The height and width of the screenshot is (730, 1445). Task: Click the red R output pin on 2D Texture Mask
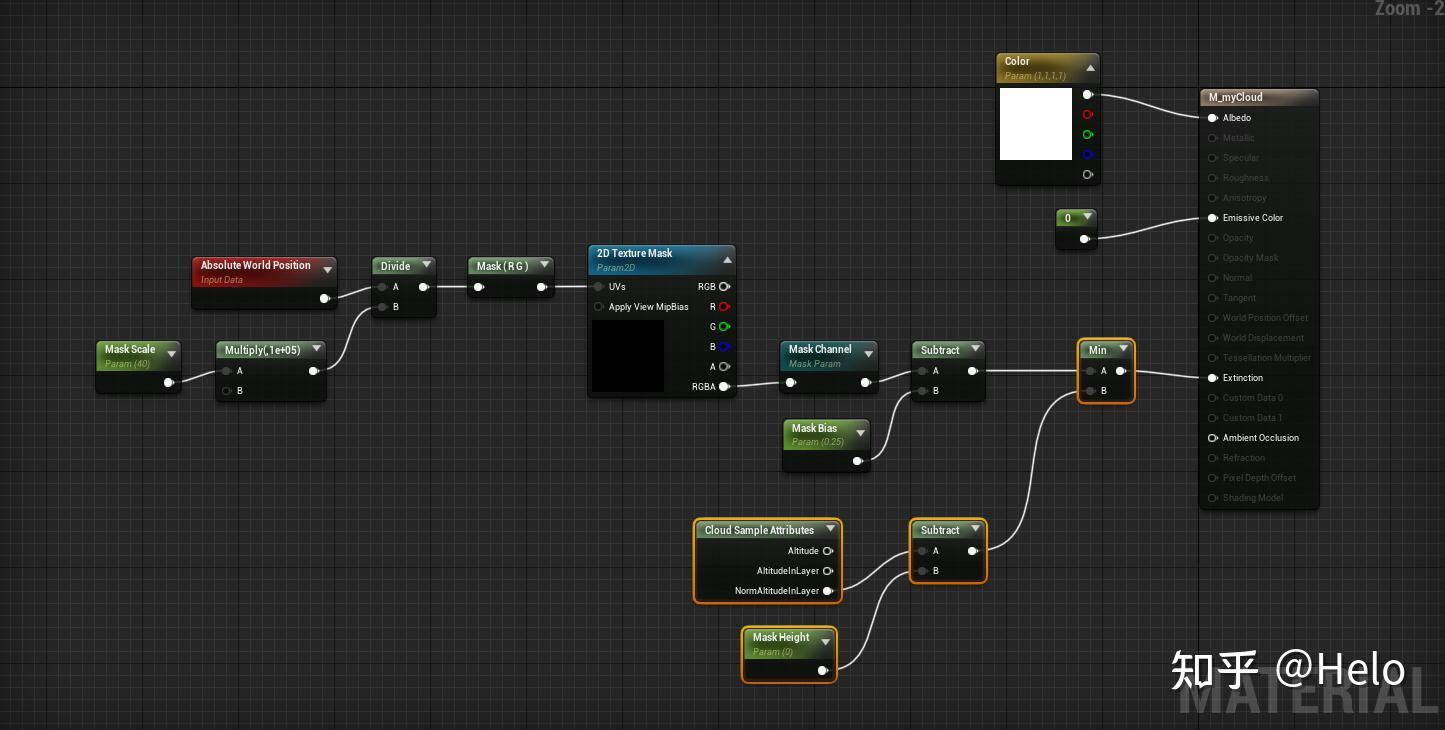click(x=724, y=306)
